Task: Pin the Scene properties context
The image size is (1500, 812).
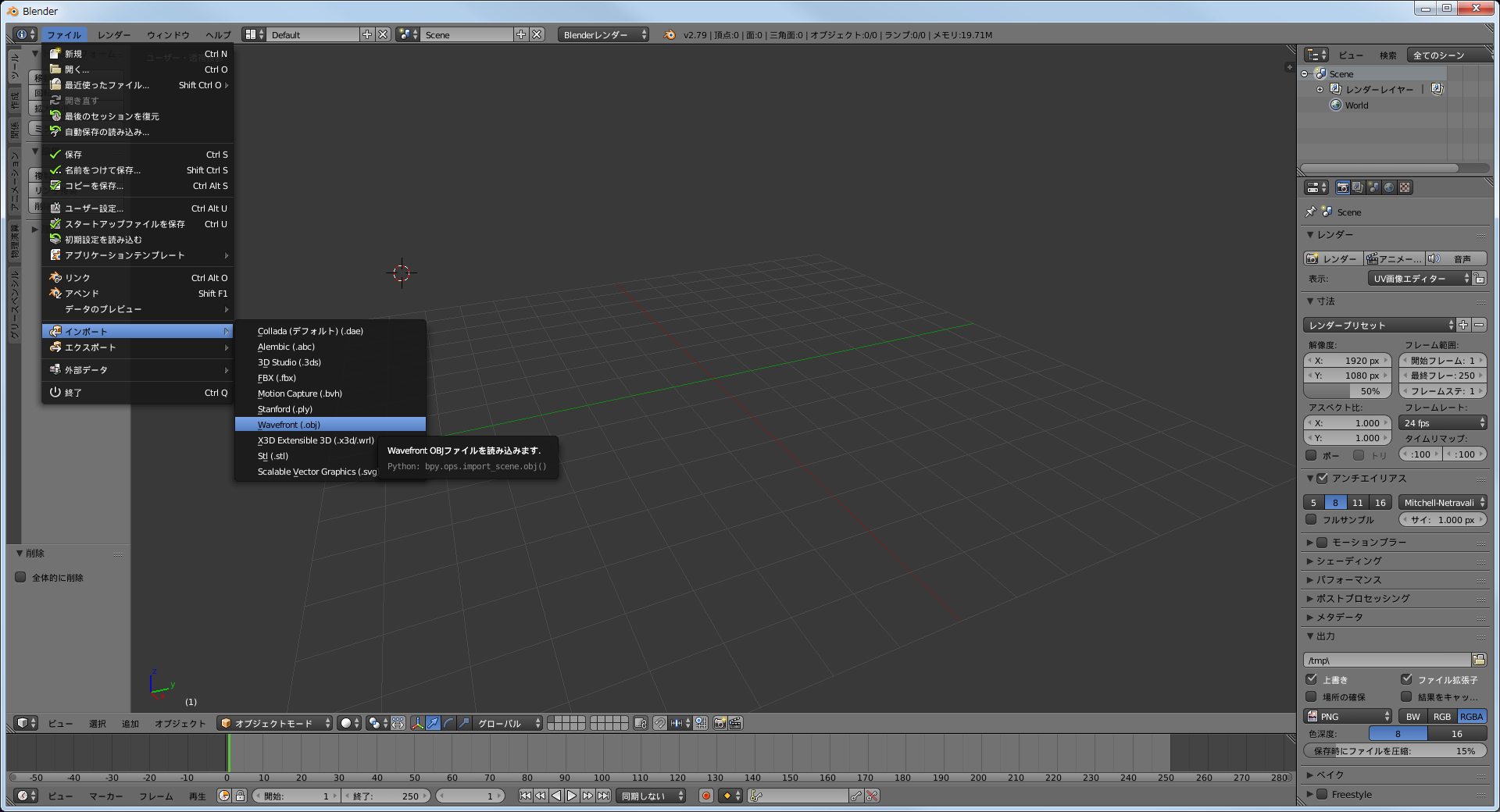Action: point(1310,212)
